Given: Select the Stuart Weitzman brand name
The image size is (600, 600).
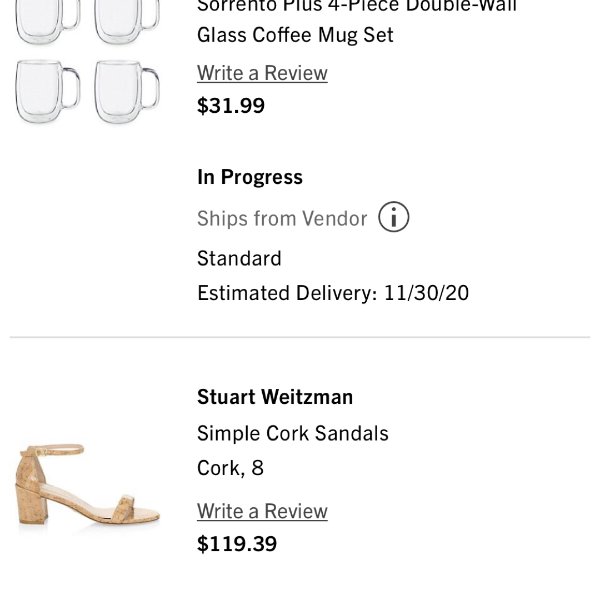Looking at the screenshot, I should (275, 397).
